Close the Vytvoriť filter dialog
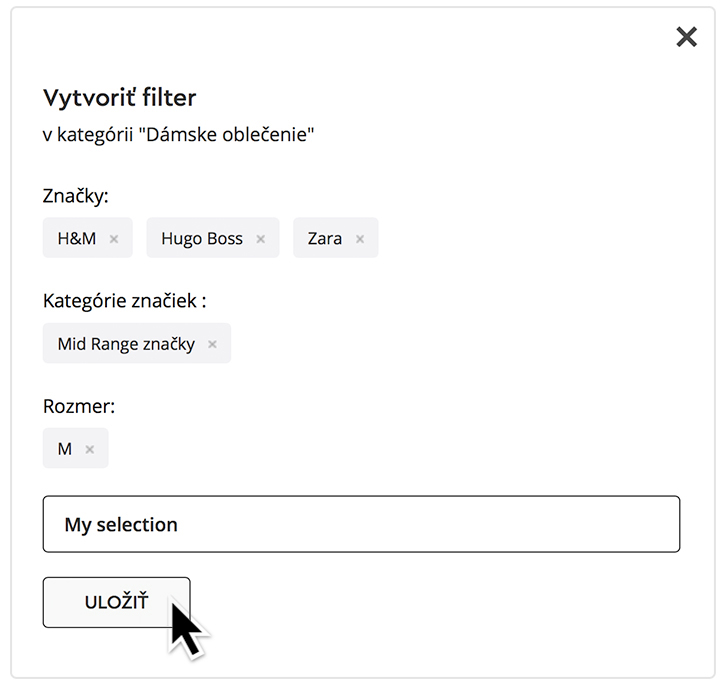Viewport: 722px width, 687px height. point(686,37)
